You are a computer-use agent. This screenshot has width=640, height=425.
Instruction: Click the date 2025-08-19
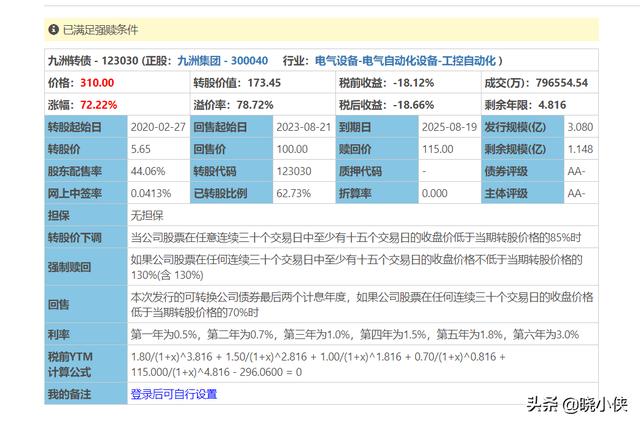tap(449, 127)
